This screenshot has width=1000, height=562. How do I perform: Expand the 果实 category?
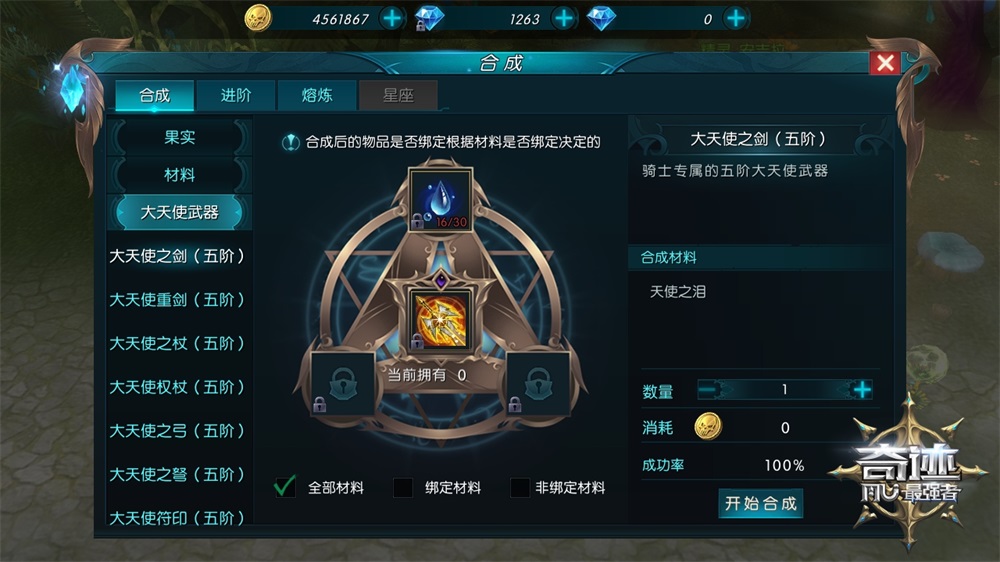coord(179,137)
